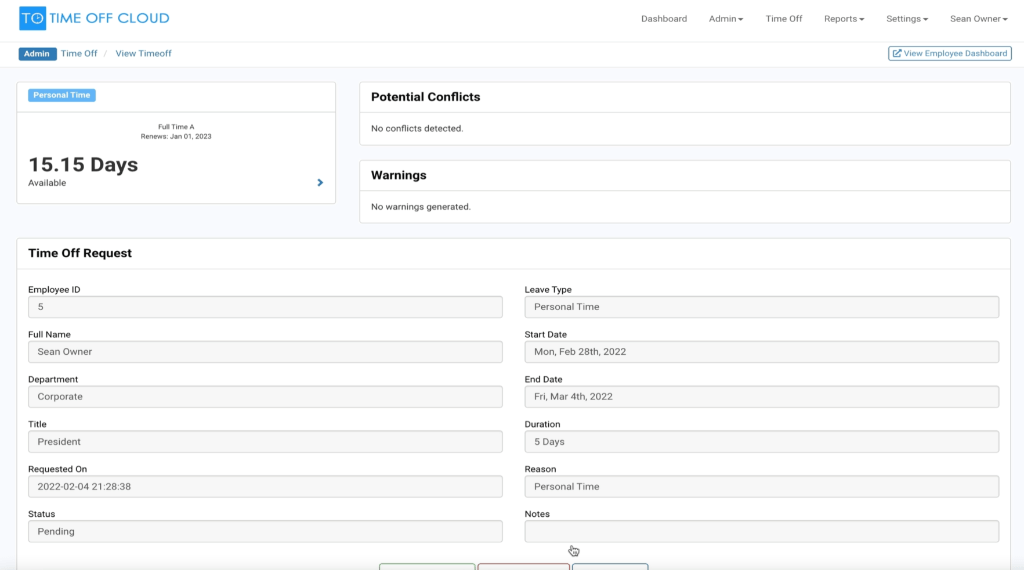Click the View Timeoff breadcrumb link
Viewport: 1024px width, 570px height.
tap(143, 54)
